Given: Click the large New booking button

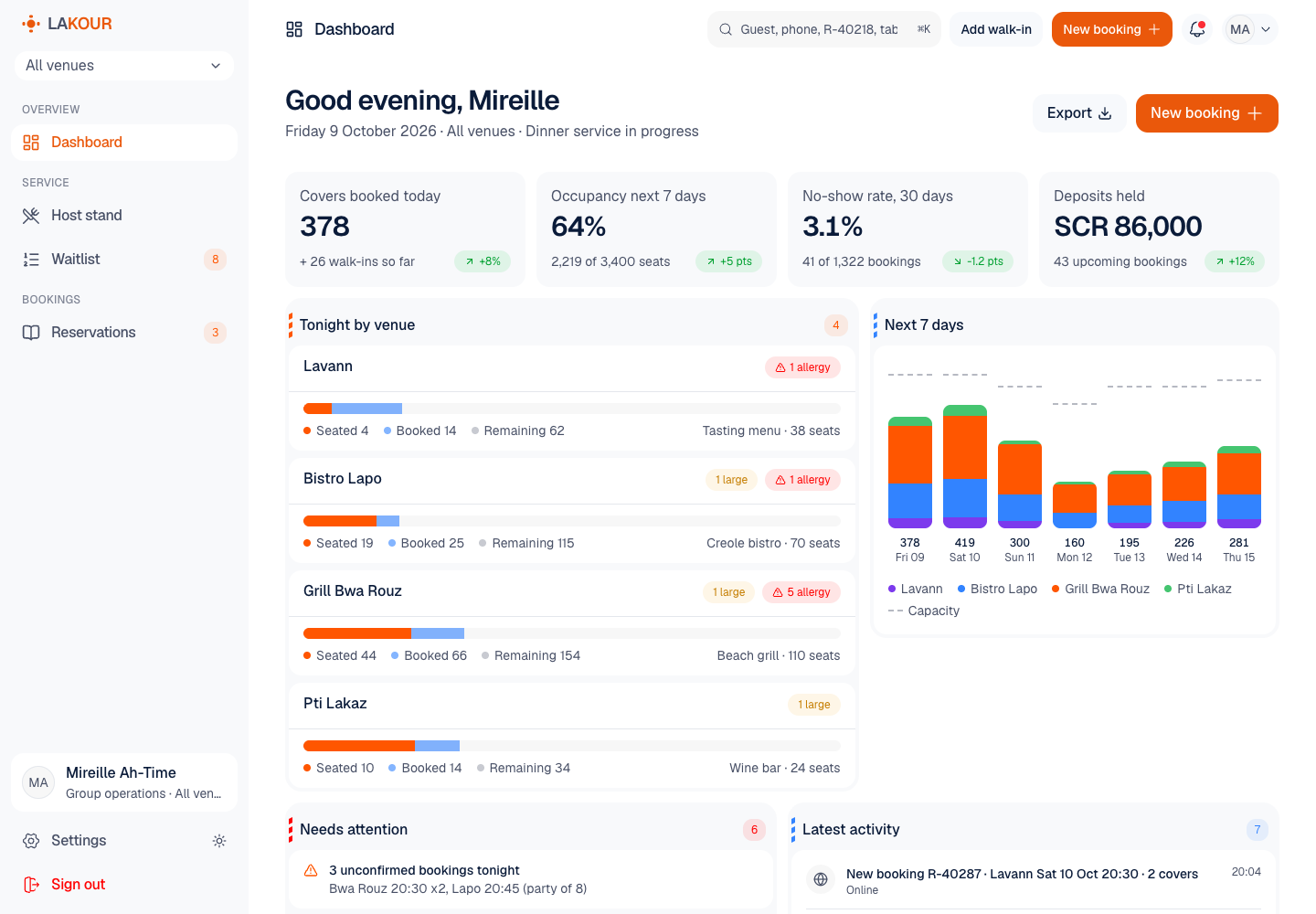Looking at the screenshot, I should coord(1206,113).
